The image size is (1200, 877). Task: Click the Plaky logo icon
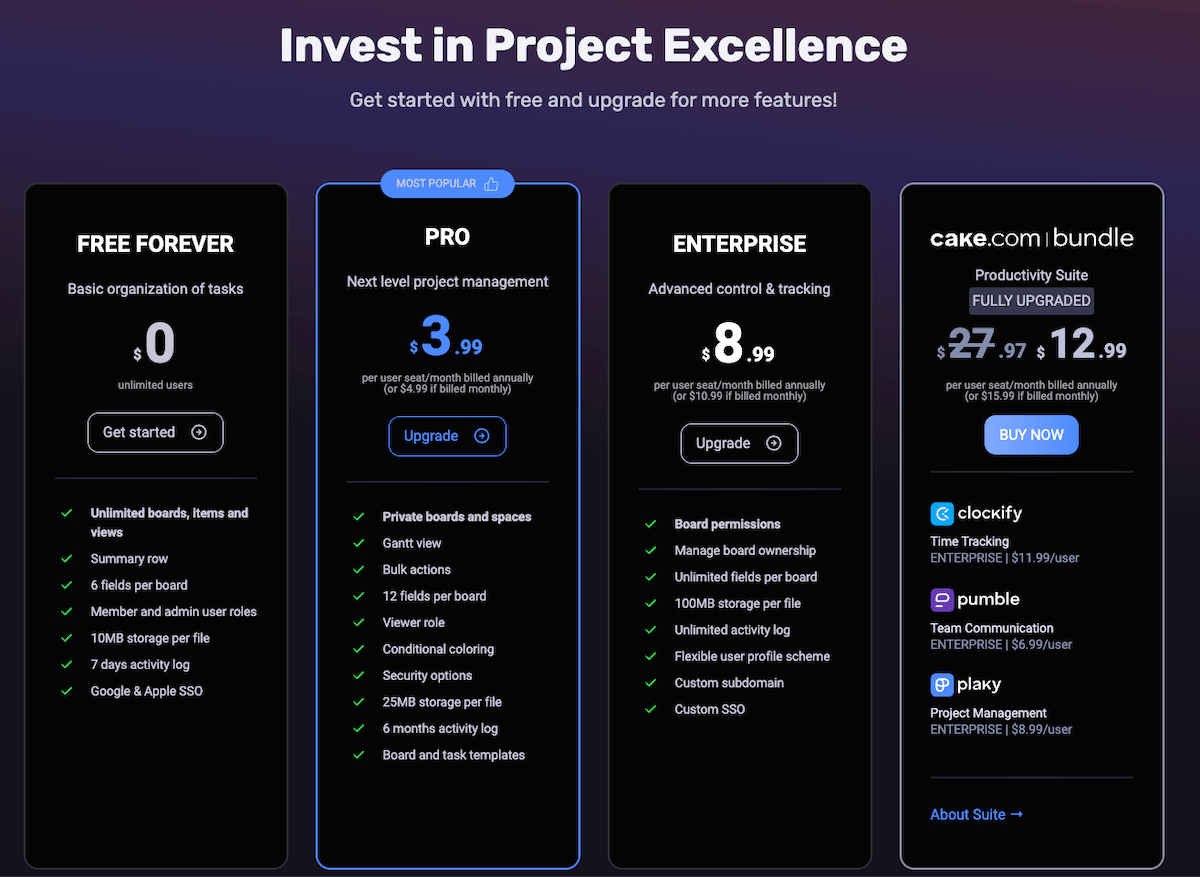point(942,685)
